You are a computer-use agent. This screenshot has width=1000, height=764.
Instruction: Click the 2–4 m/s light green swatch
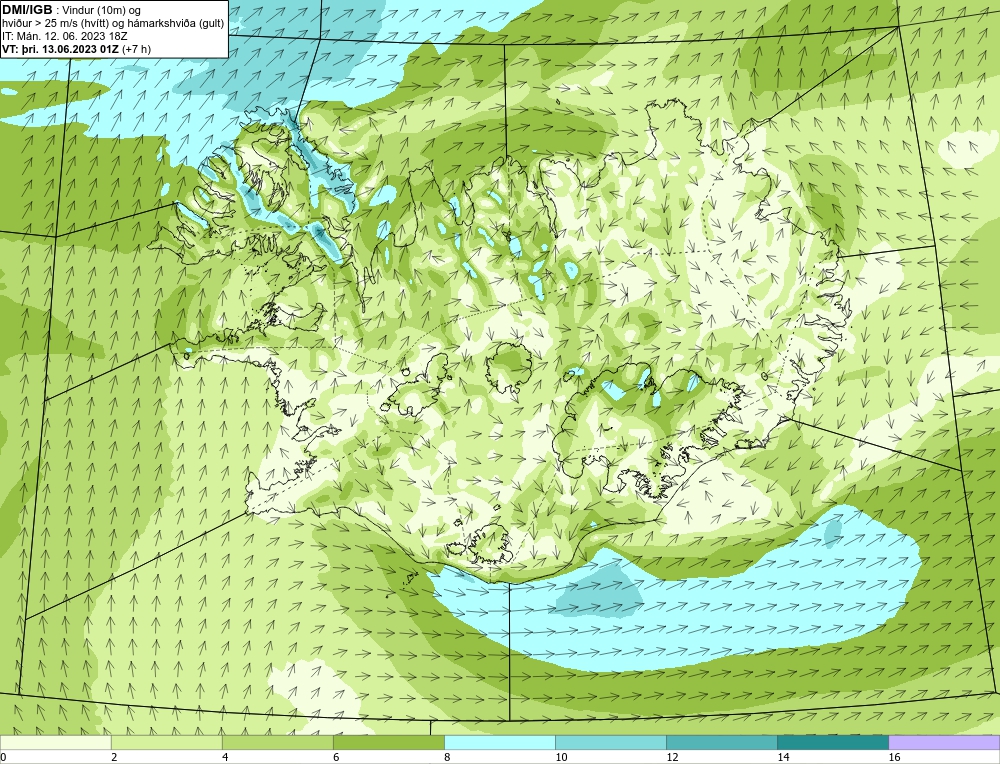(167, 742)
